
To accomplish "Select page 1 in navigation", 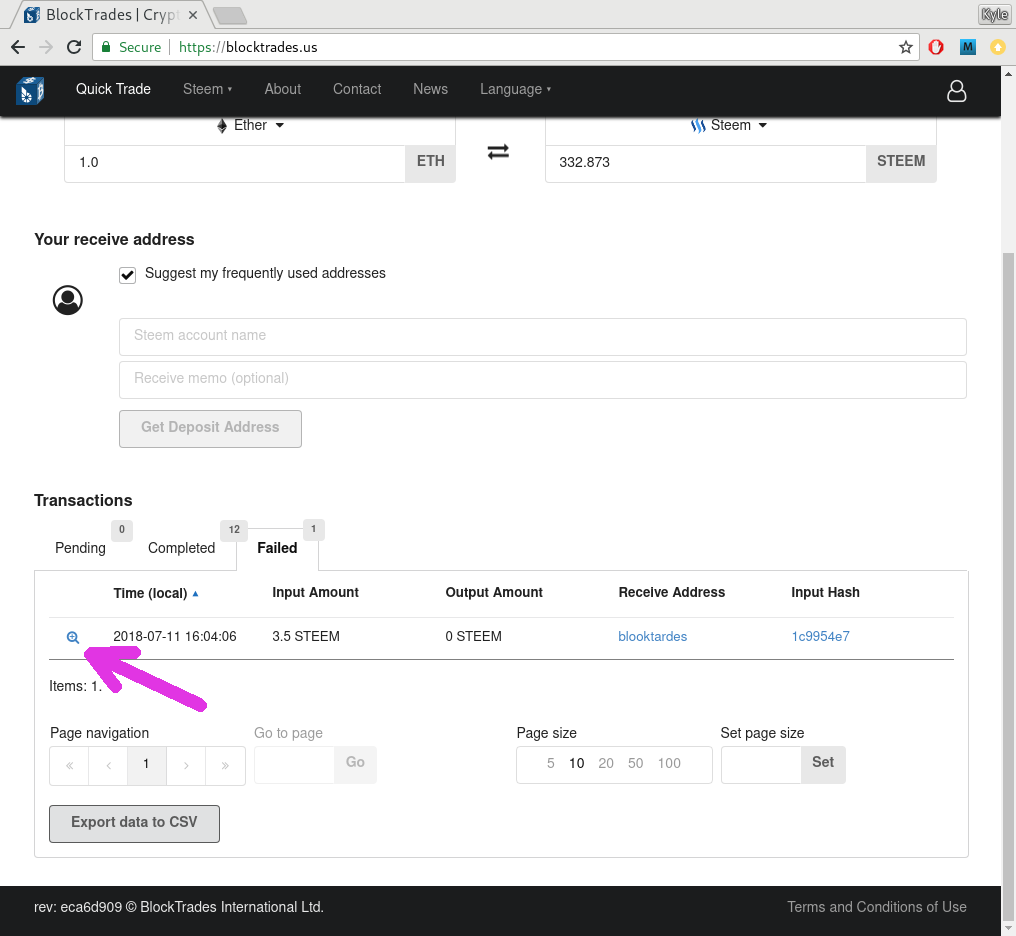I will coord(147,766).
